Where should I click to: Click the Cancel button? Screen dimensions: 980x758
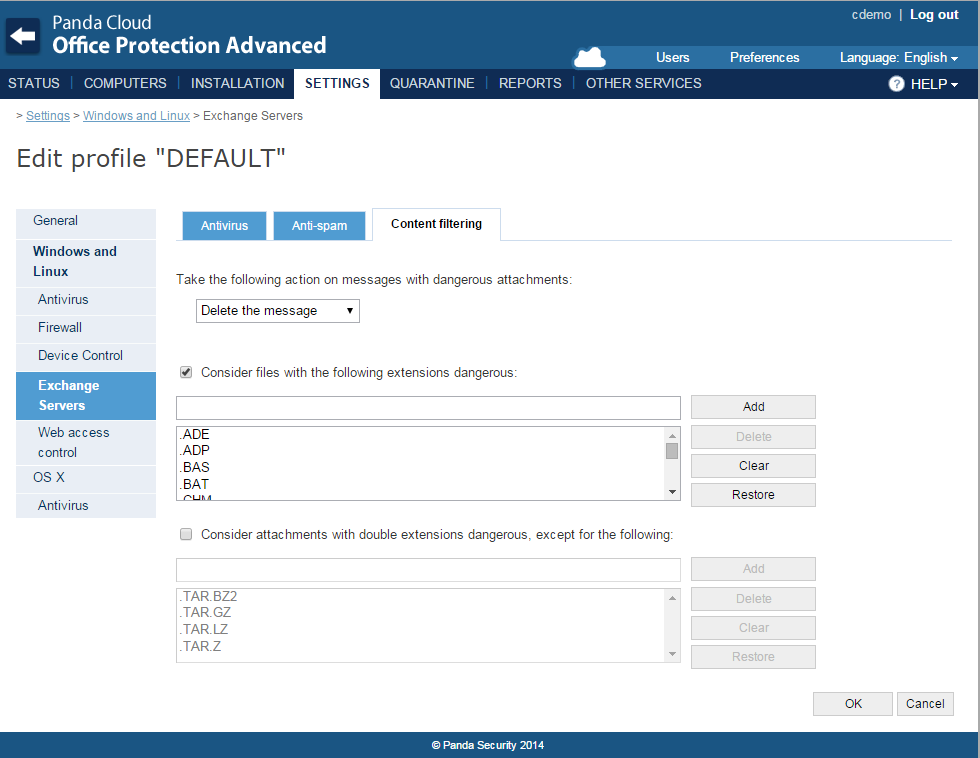click(925, 704)
